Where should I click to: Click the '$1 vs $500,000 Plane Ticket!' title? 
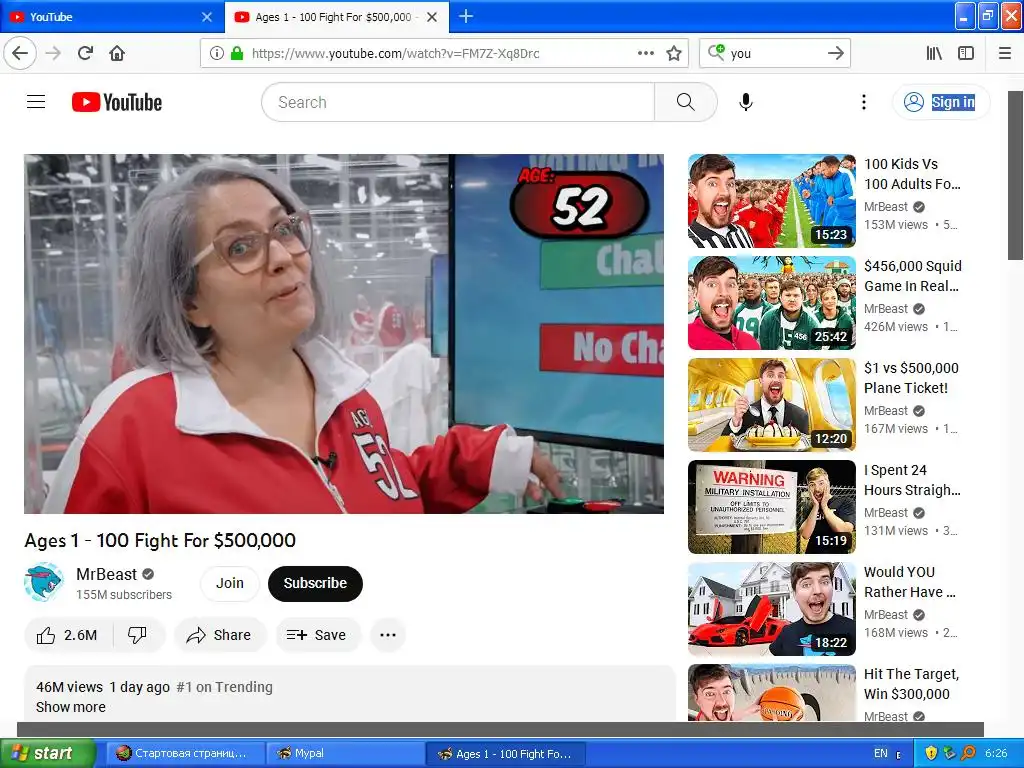911,377
